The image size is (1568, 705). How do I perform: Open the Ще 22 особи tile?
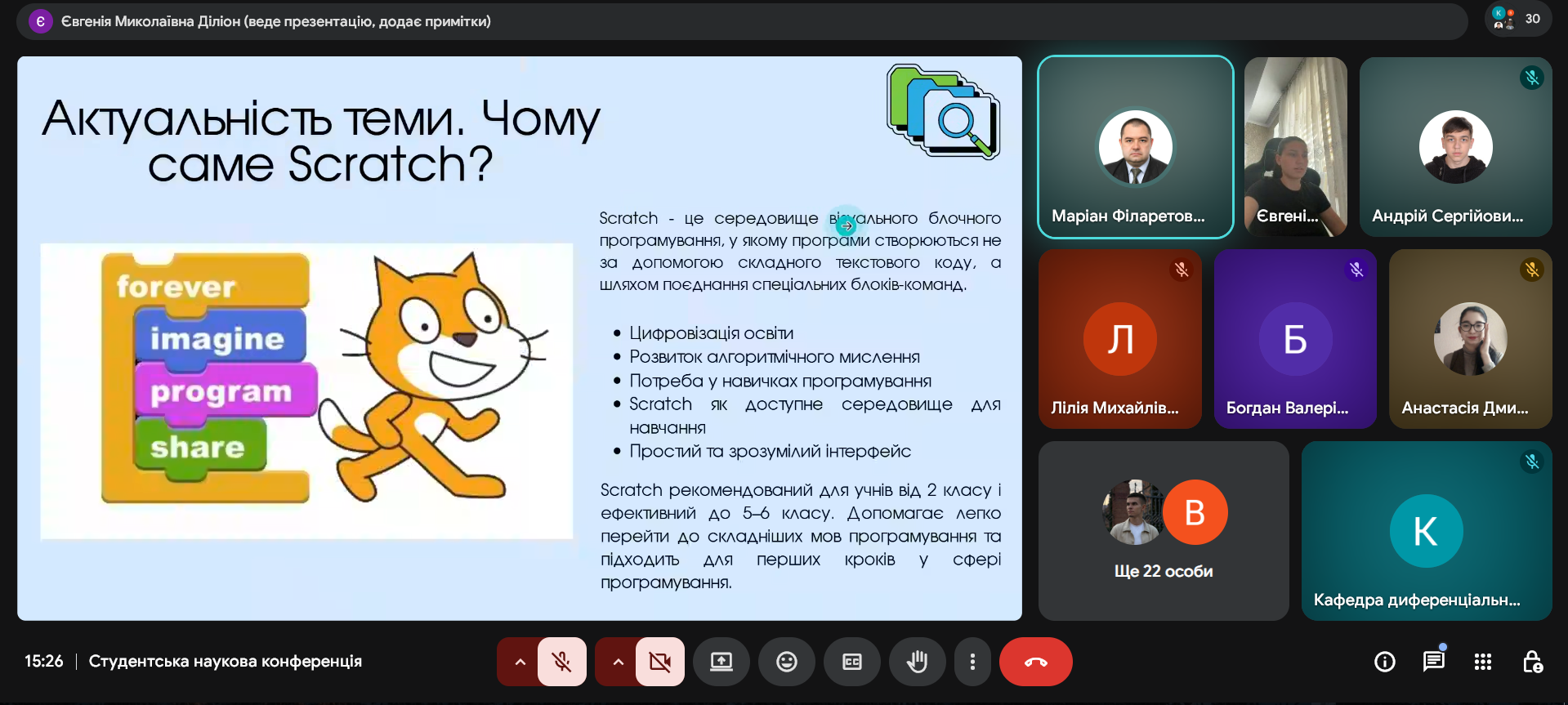1164,531
